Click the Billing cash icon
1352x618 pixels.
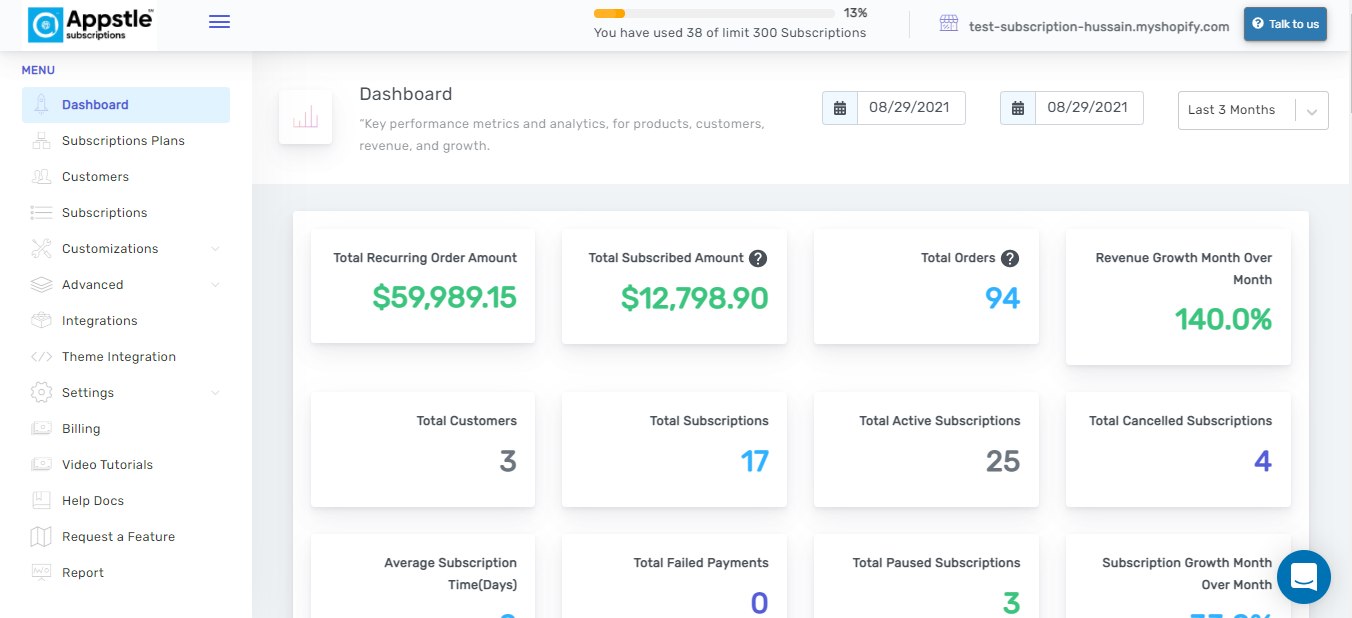41,429
